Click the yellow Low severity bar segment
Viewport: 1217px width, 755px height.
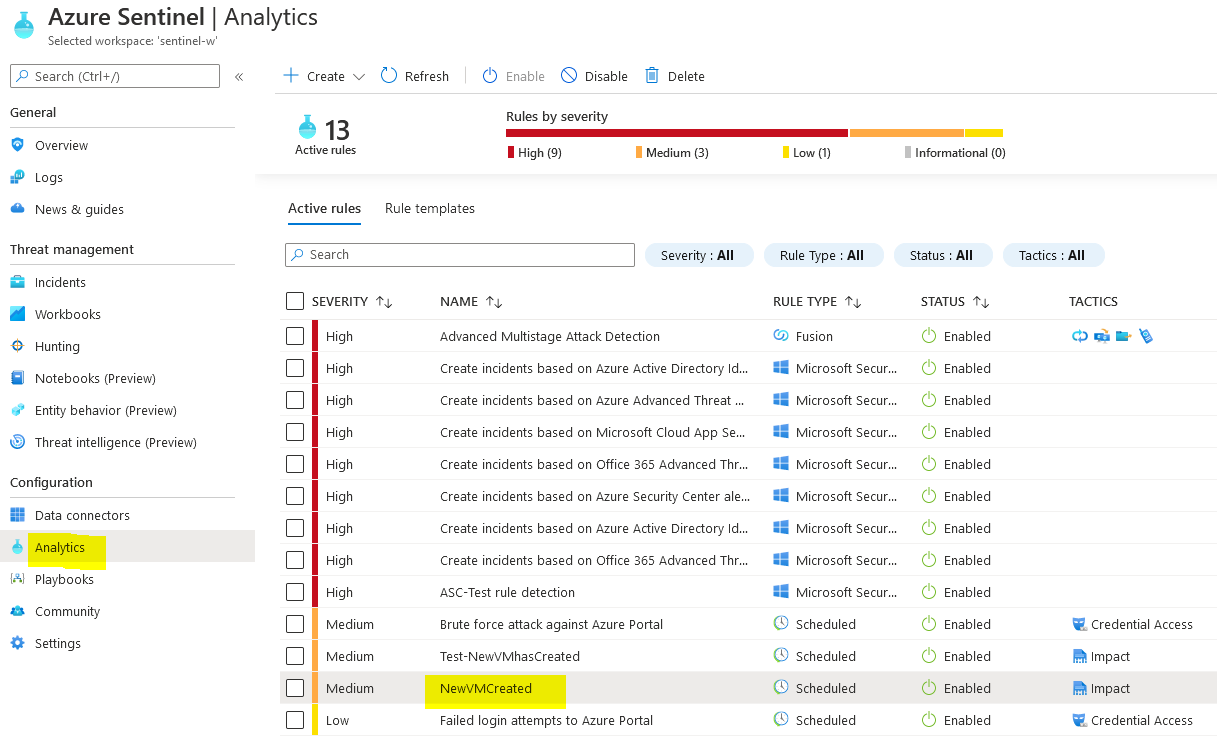[x=984, y=133]
